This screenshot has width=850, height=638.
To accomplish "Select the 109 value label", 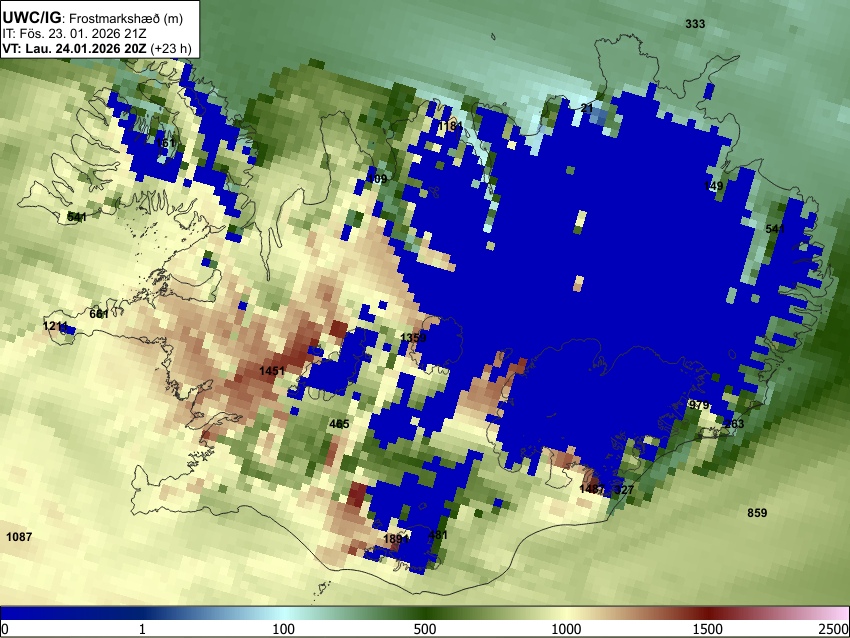I will pyautogui.click(x=377, y=179).
